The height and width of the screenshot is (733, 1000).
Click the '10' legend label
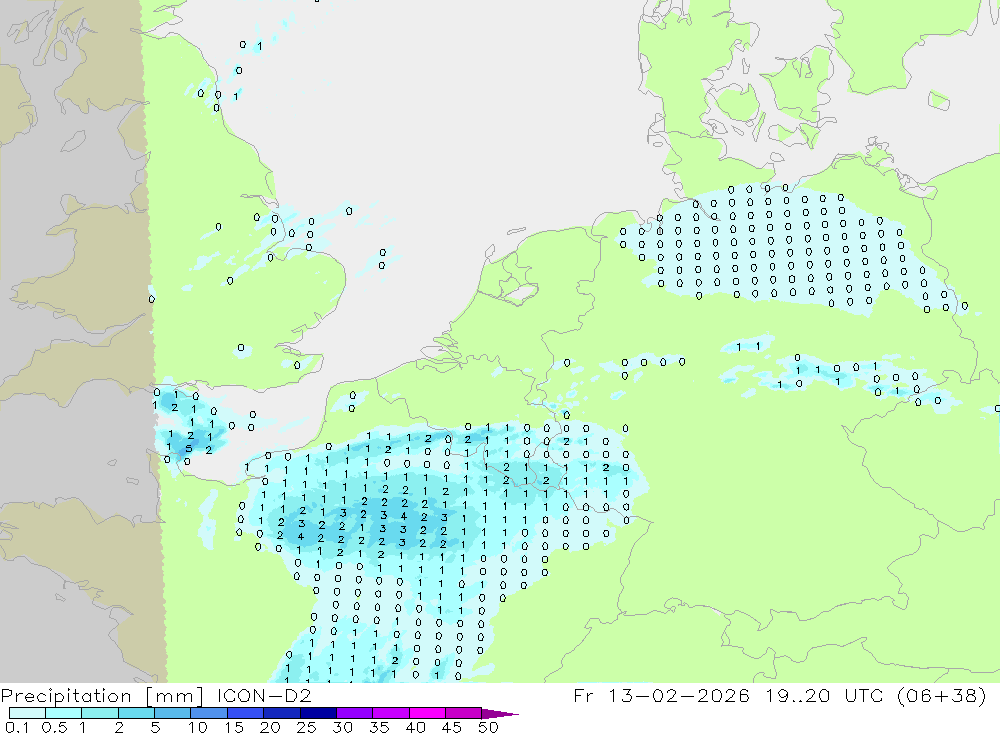[198, 727]
